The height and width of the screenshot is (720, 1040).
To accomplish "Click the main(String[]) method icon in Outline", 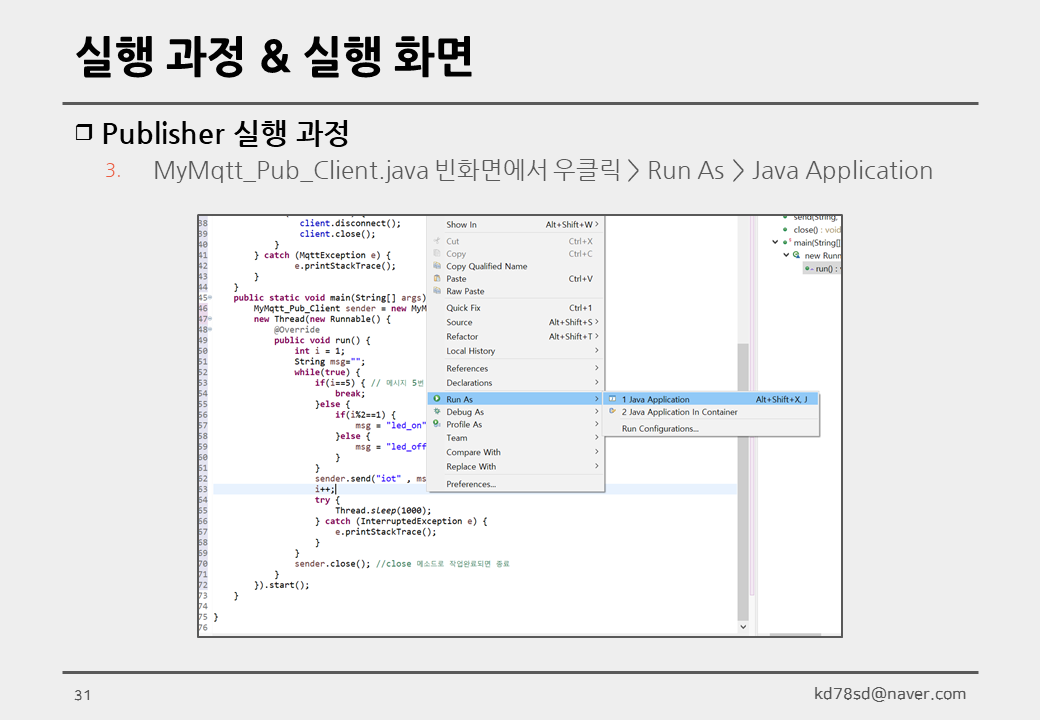I will [x=786, y=242].
